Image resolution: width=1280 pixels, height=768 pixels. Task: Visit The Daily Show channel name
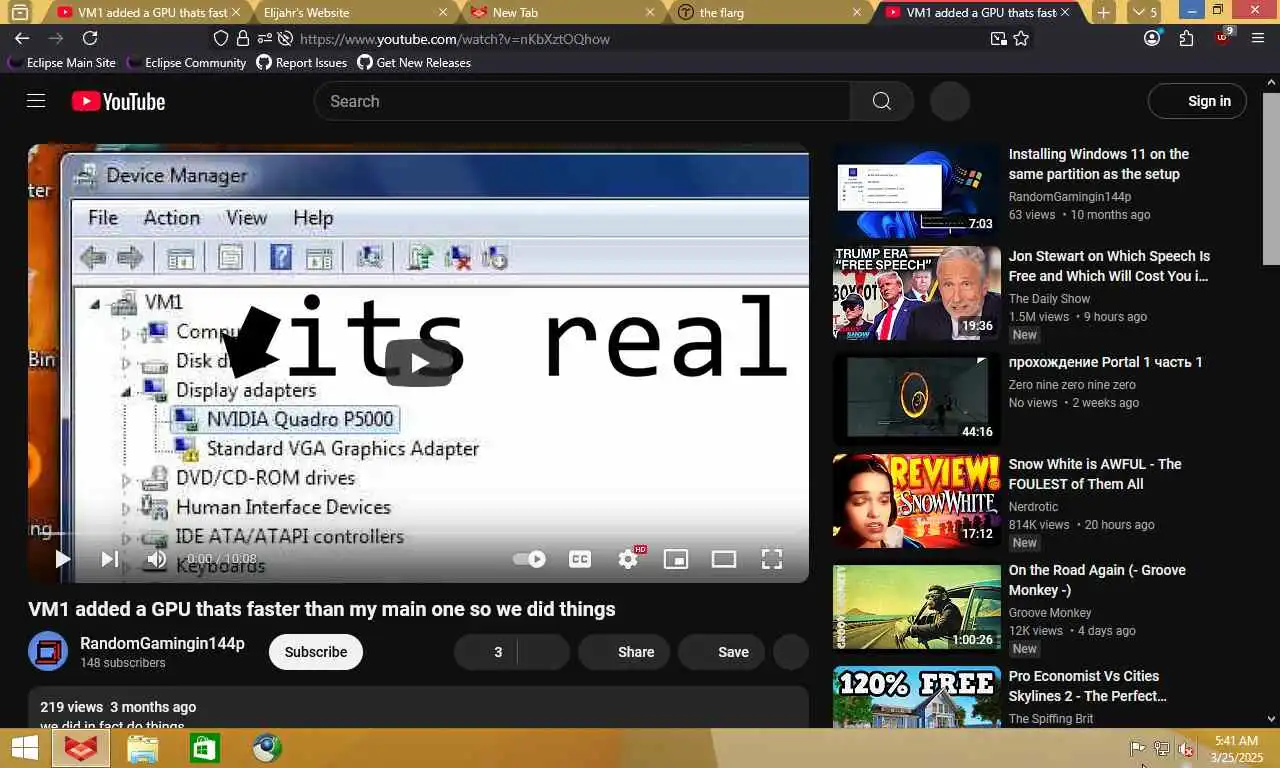coord(1049,299)
